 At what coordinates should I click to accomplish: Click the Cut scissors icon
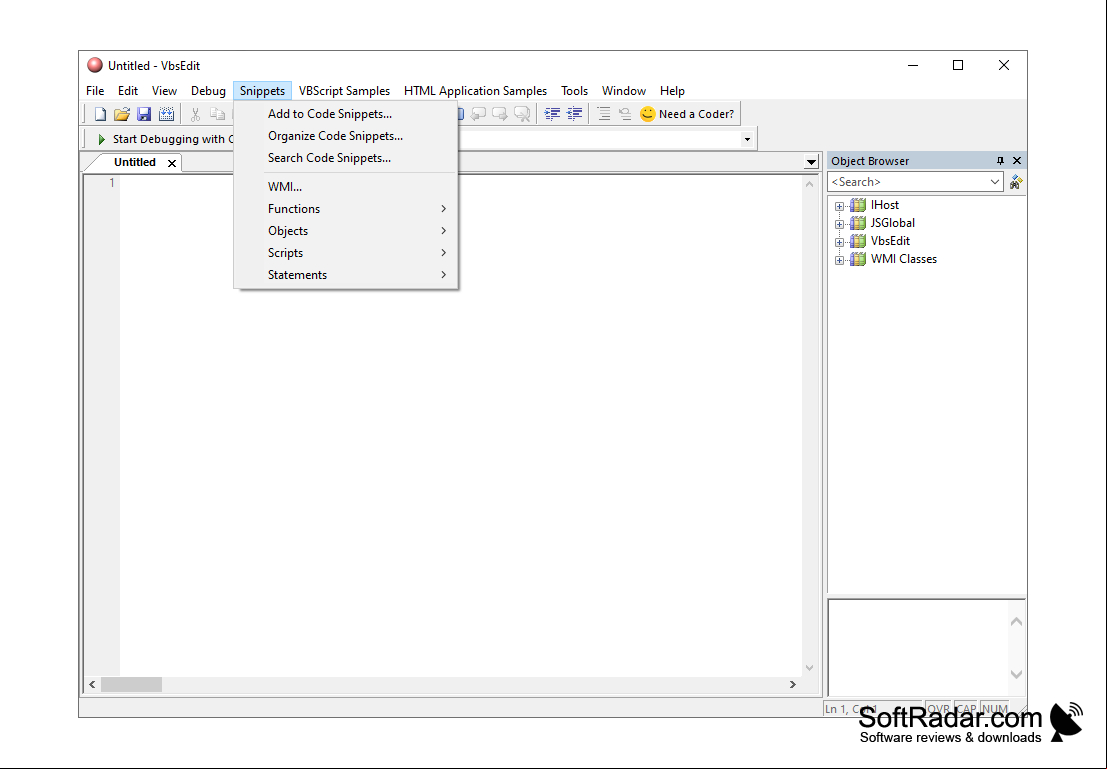196,114
